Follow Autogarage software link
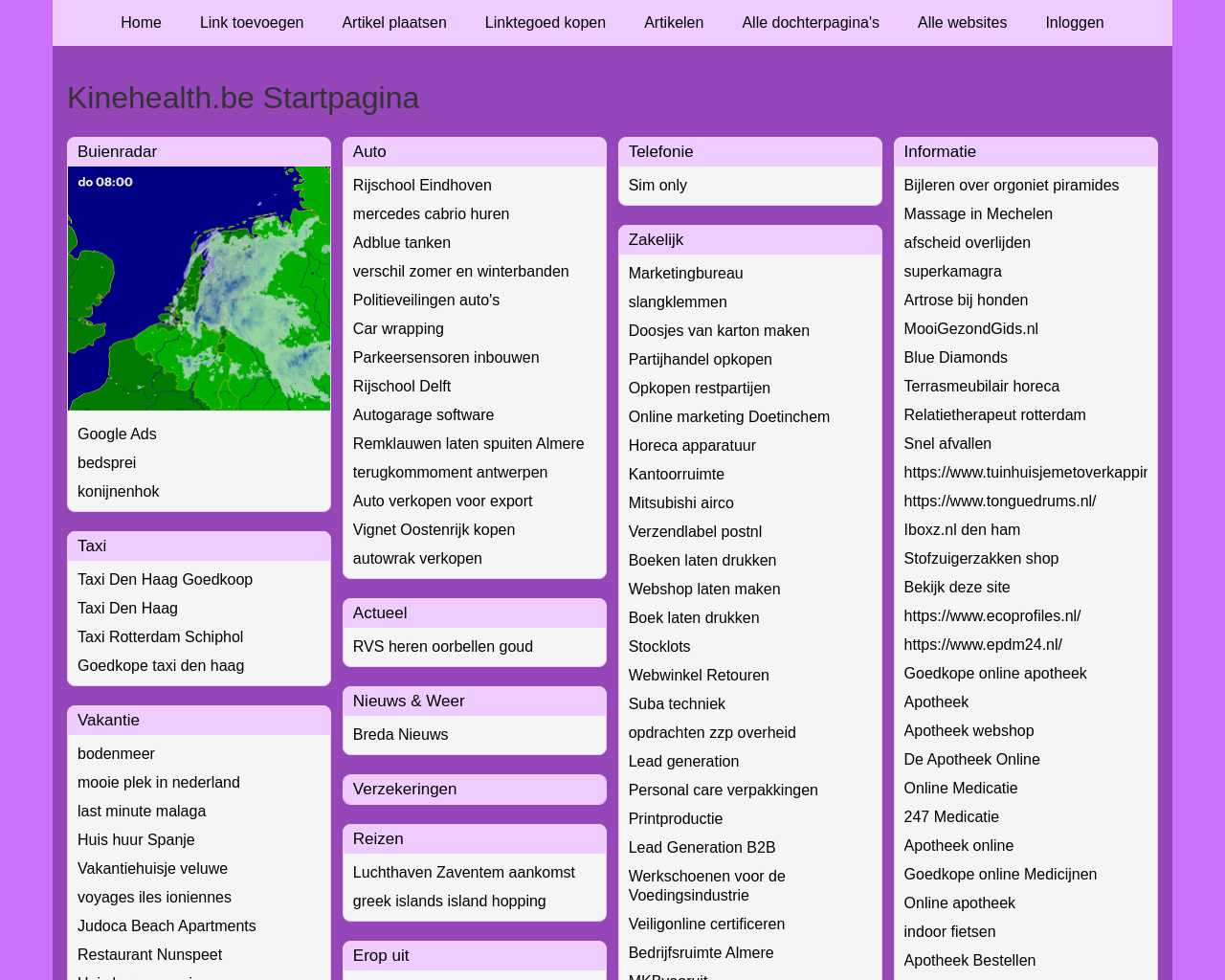Image resolution: width=1225 pixels, height=980 pixels. [423, 415]
